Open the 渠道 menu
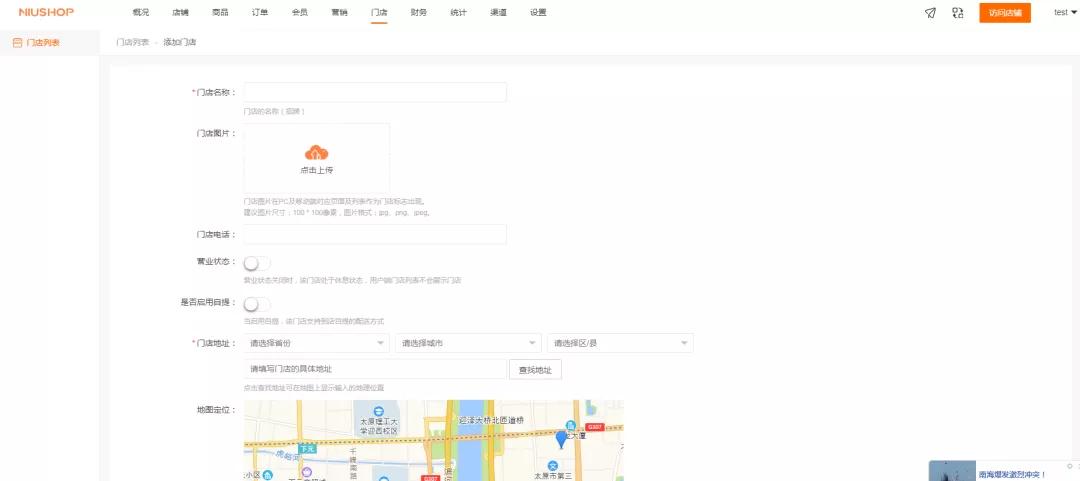1080x481 pixels. 498,12
